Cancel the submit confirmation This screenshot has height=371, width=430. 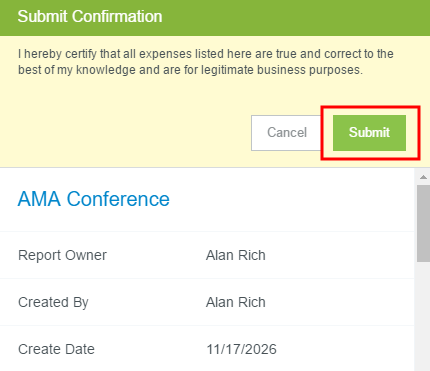pyautogui.click(x=287, y=133)
